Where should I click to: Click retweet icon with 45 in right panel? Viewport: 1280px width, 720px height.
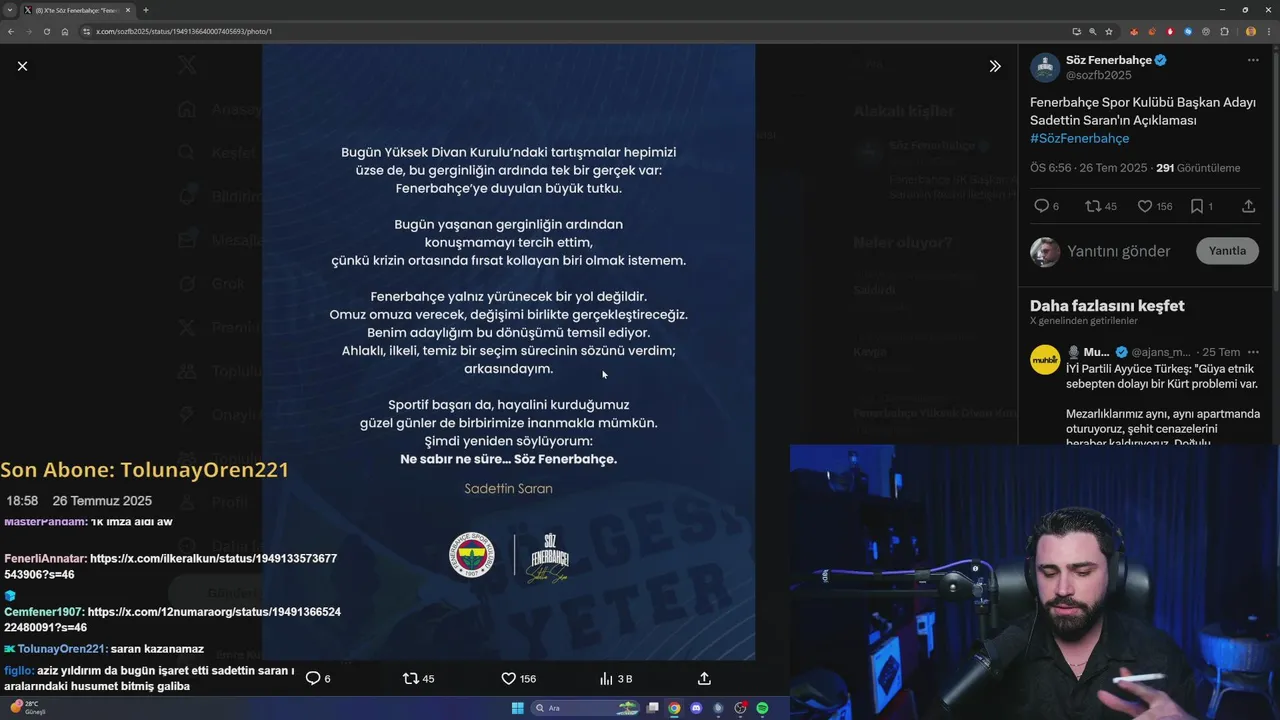[1093, 206]
